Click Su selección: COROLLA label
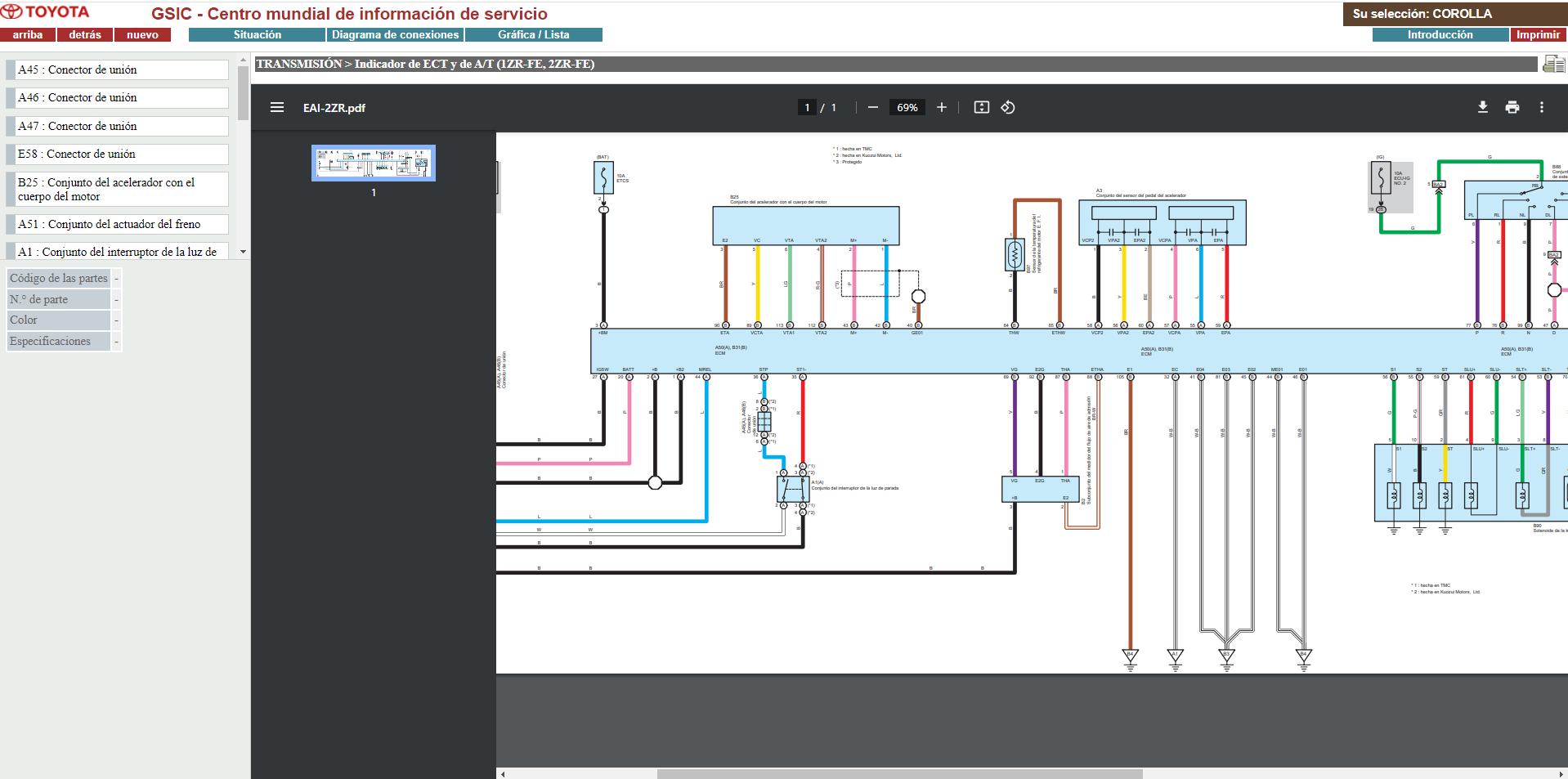Image resolution: width=1568 pixels, height=779 pixels. pyautogui.click(x=1422, y=14)
